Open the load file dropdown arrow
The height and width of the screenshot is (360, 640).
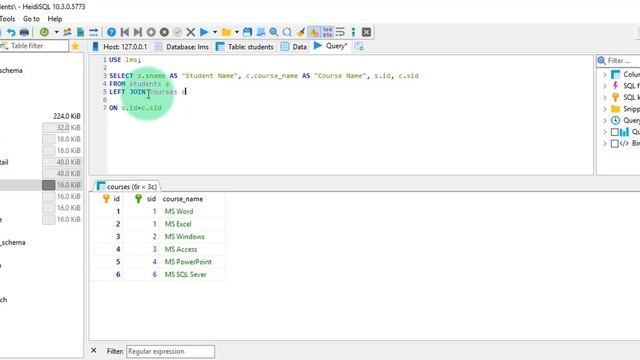point(237,32)
